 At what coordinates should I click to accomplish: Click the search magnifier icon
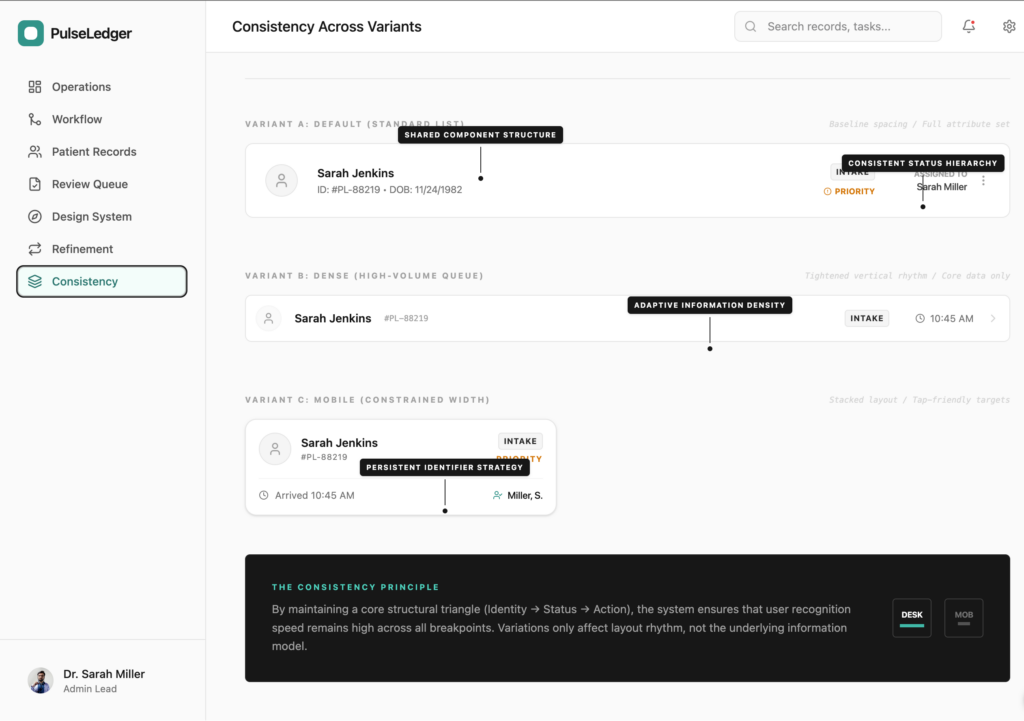(x=750, y=26)
